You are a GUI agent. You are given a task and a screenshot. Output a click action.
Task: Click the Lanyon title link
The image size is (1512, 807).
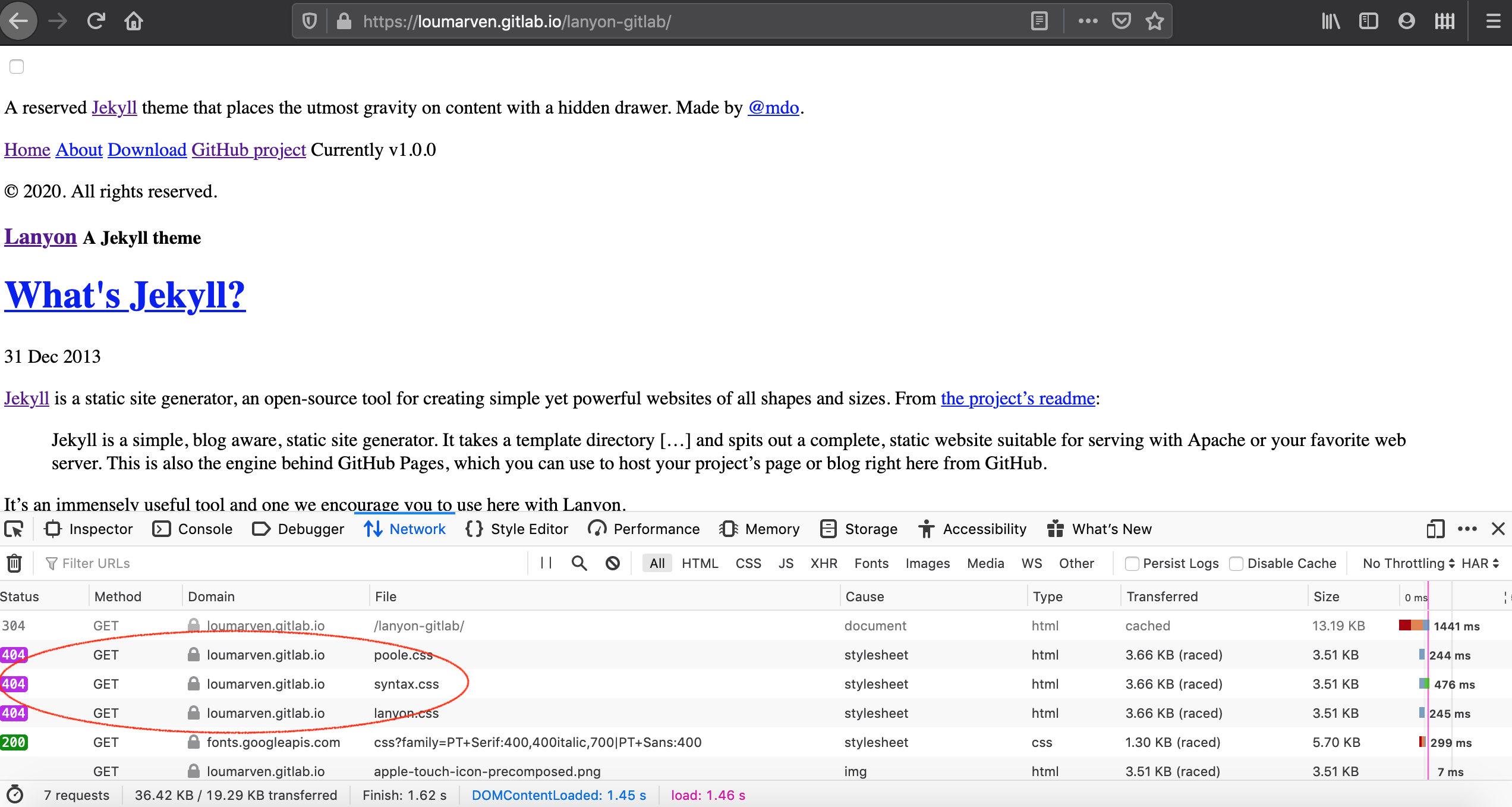tap(40, 237)
